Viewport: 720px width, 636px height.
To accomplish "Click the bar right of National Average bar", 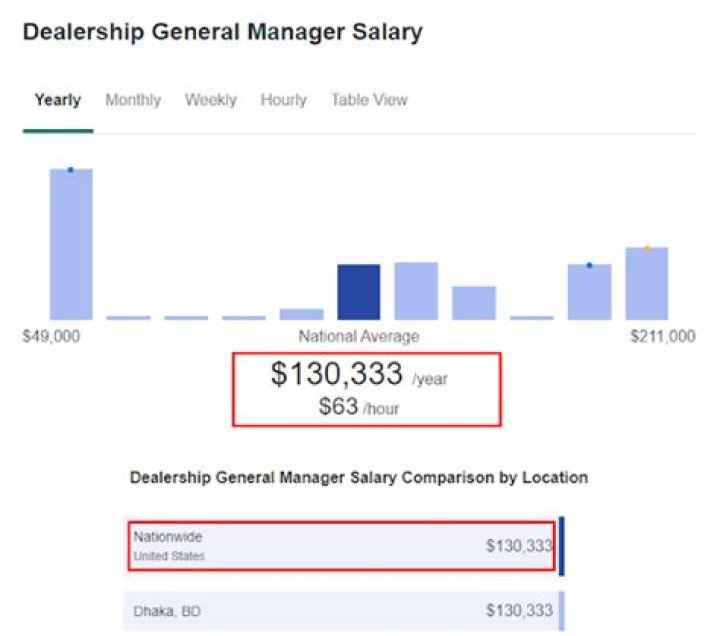I will [416, 291].
